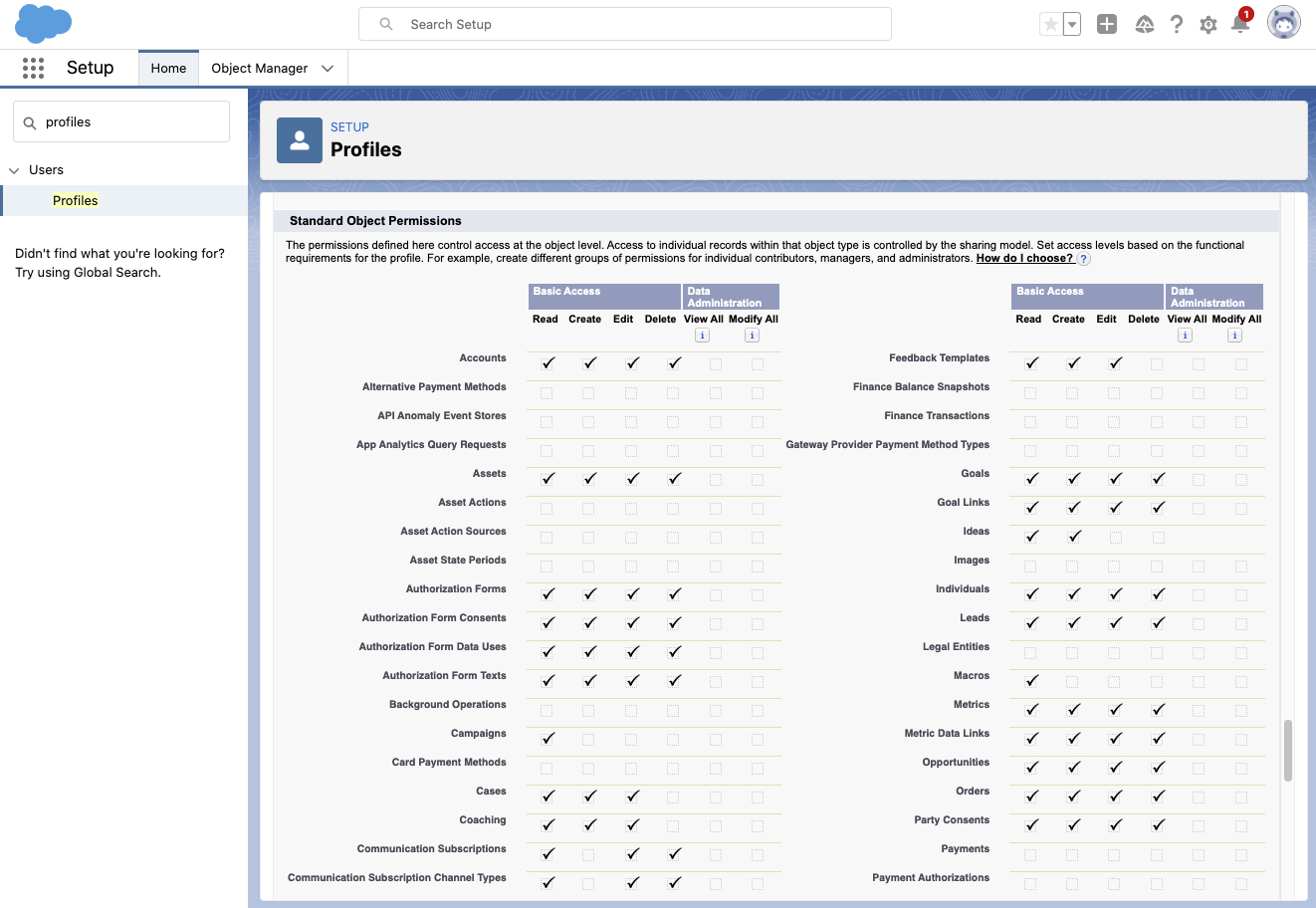Switch to the Home tab

(x=168, y=69)
